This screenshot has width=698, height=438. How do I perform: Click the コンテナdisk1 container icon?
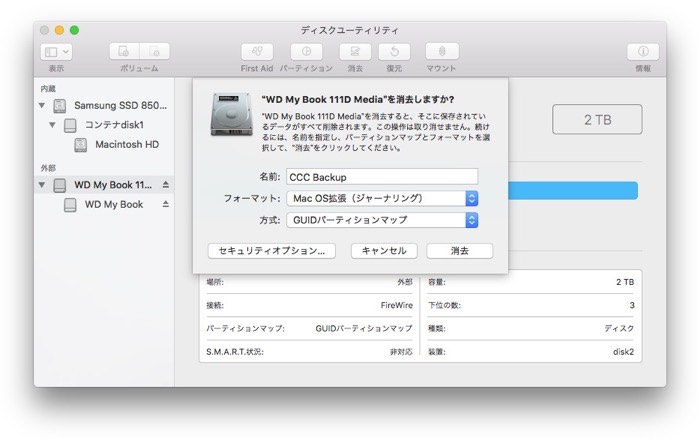coord(70,126)
